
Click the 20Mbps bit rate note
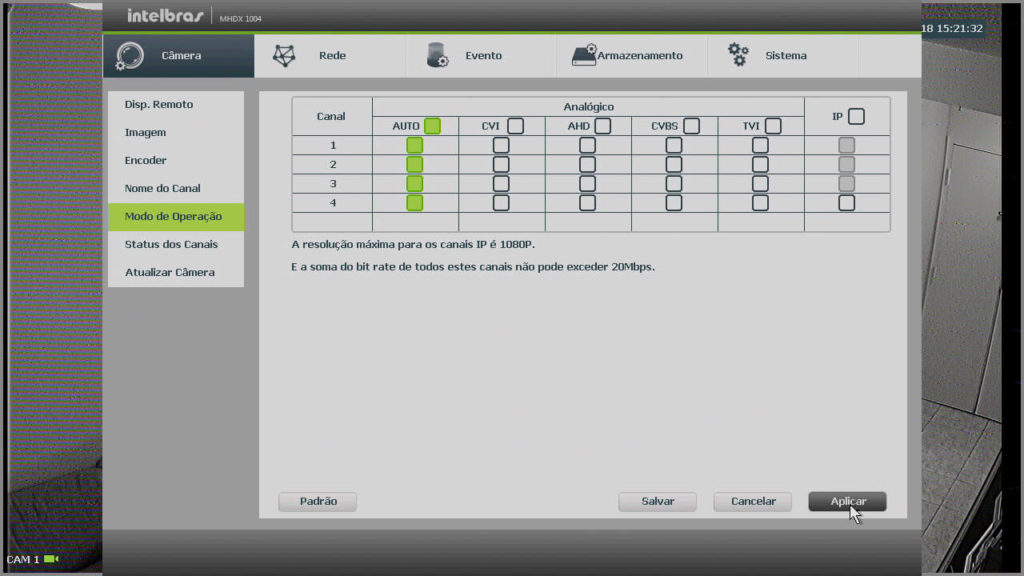[473, 266]
